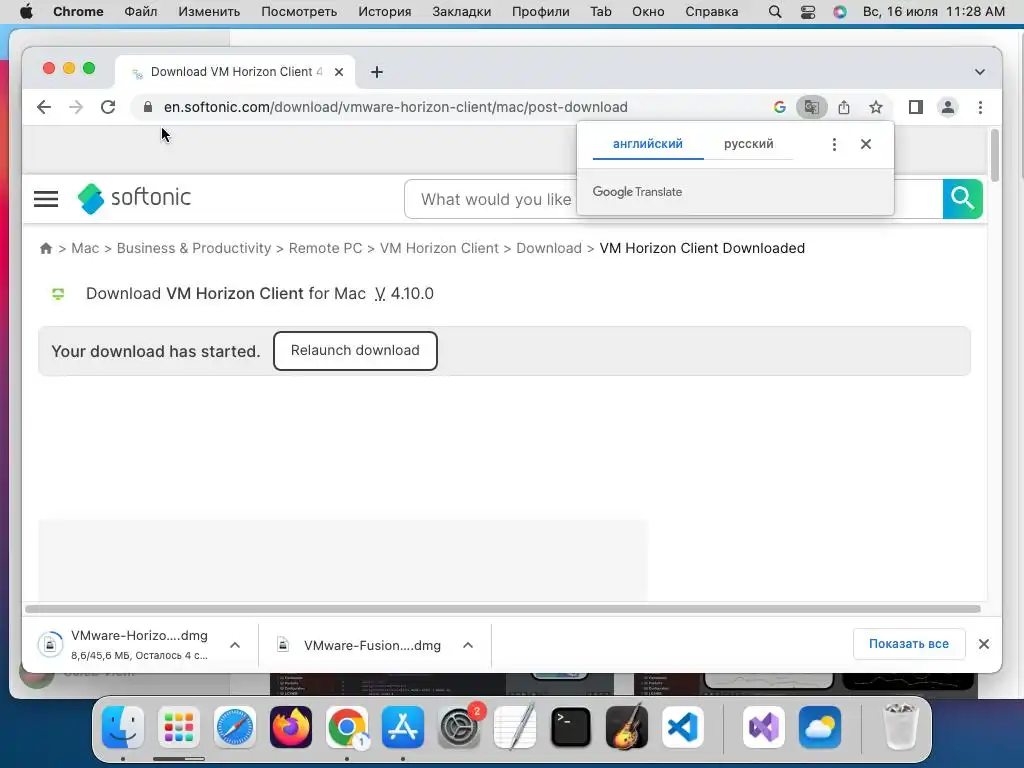Screen dimensions: 1024x768
Task: Open the Download breadcrumb link
Action: point(549,248)
